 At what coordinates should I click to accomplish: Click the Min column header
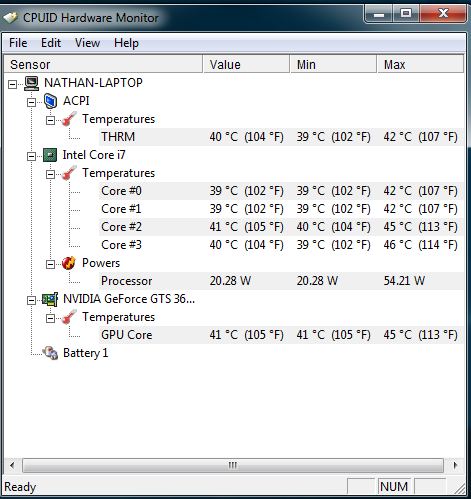[x=333, y=64]
